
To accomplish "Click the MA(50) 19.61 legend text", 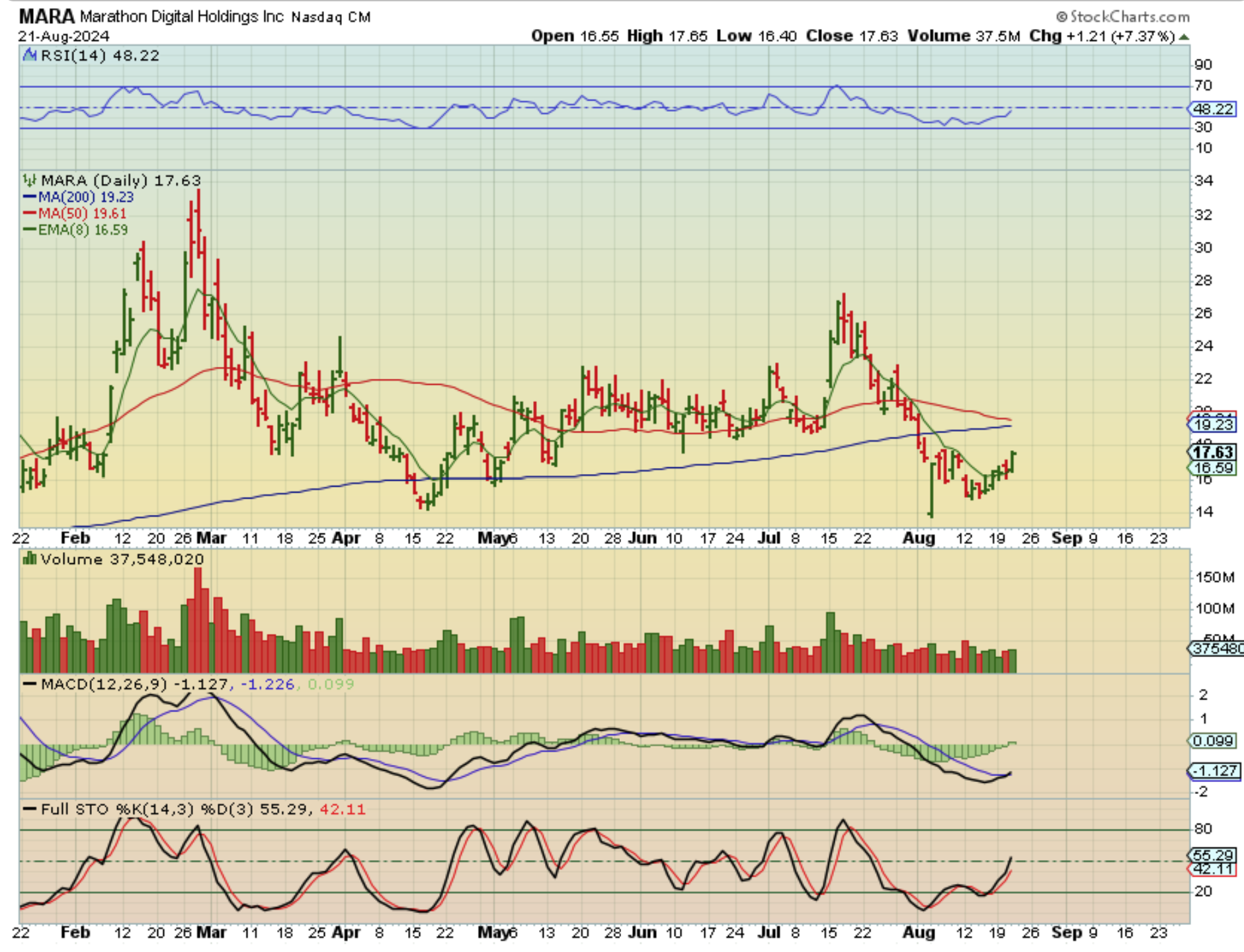I will [82, 214].
